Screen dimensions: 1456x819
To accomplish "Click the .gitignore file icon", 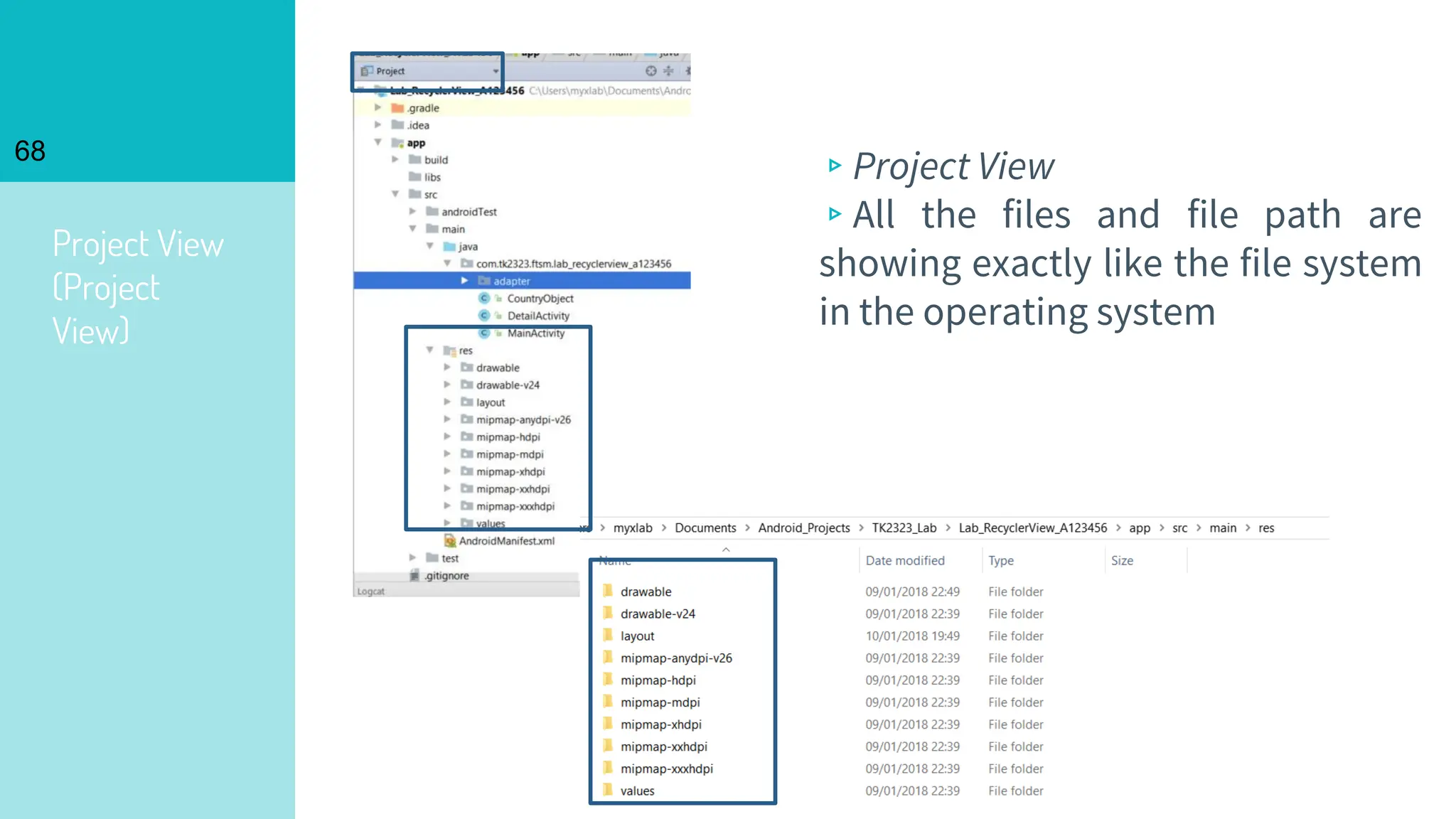I will coord(415,576).
